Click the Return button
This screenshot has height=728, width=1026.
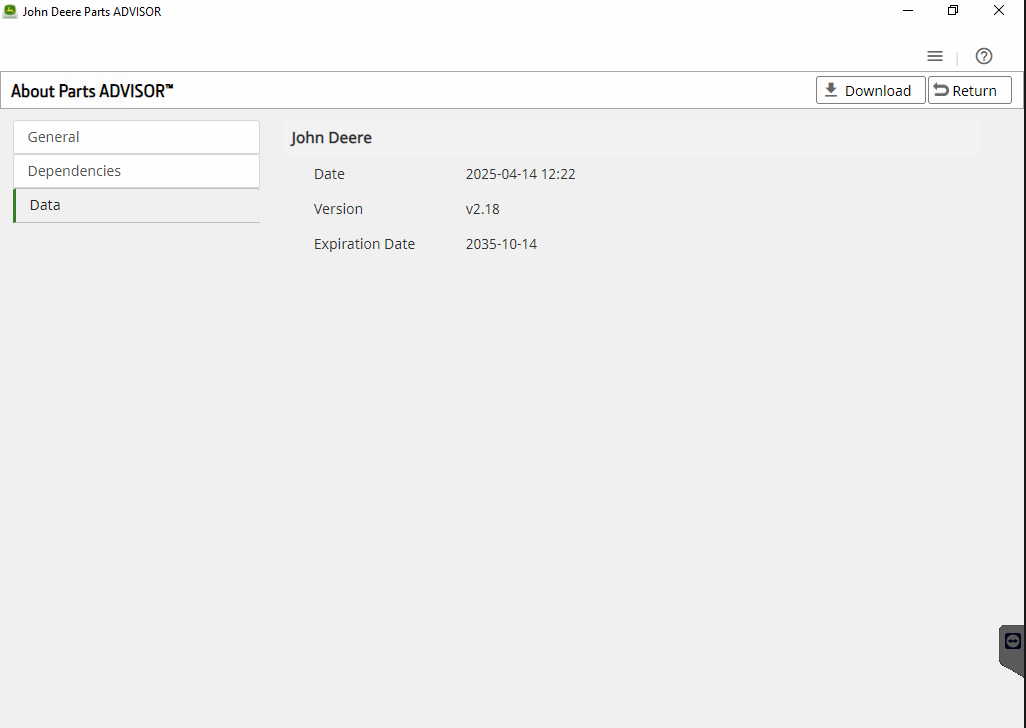[x=969, y=90]
